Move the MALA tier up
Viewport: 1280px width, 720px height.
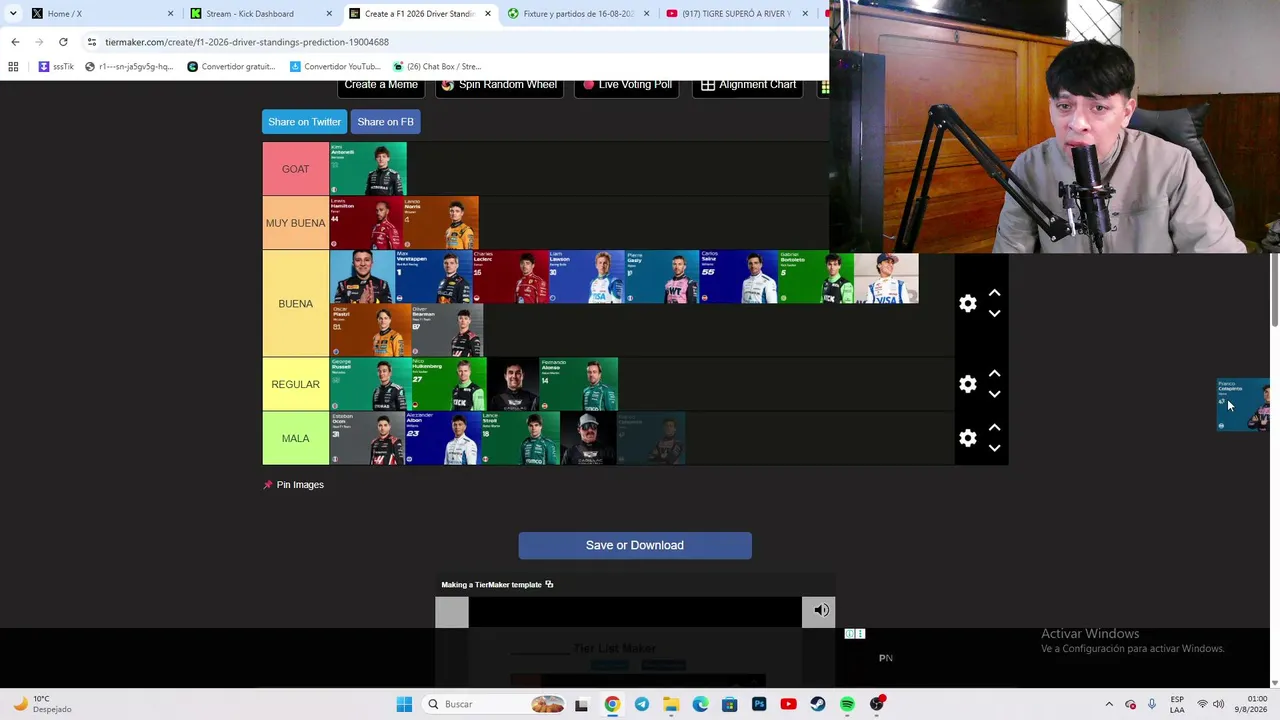point(994,427)
